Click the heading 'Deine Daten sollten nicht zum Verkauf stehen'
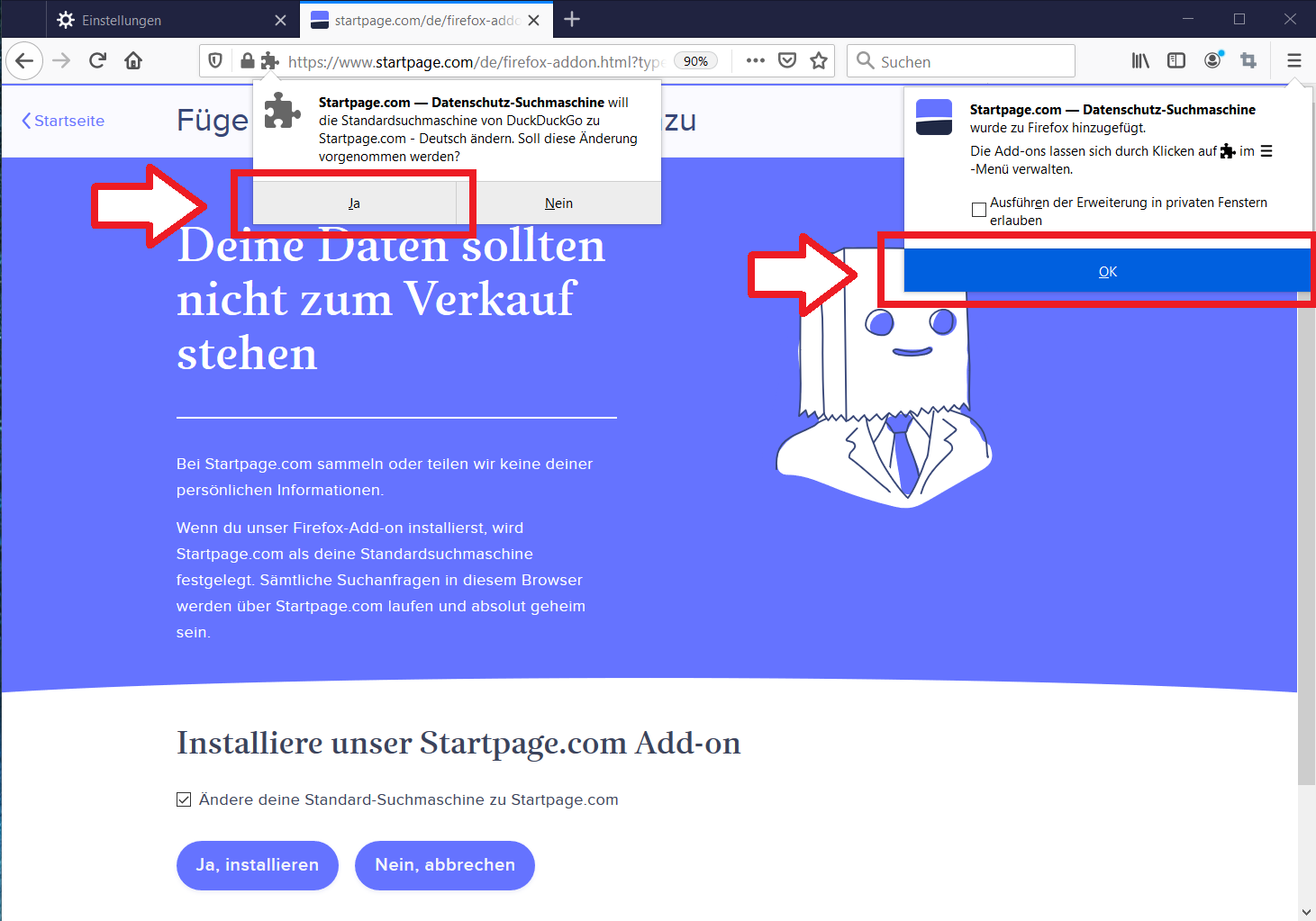1316x921 pixels. coord(391,299)
